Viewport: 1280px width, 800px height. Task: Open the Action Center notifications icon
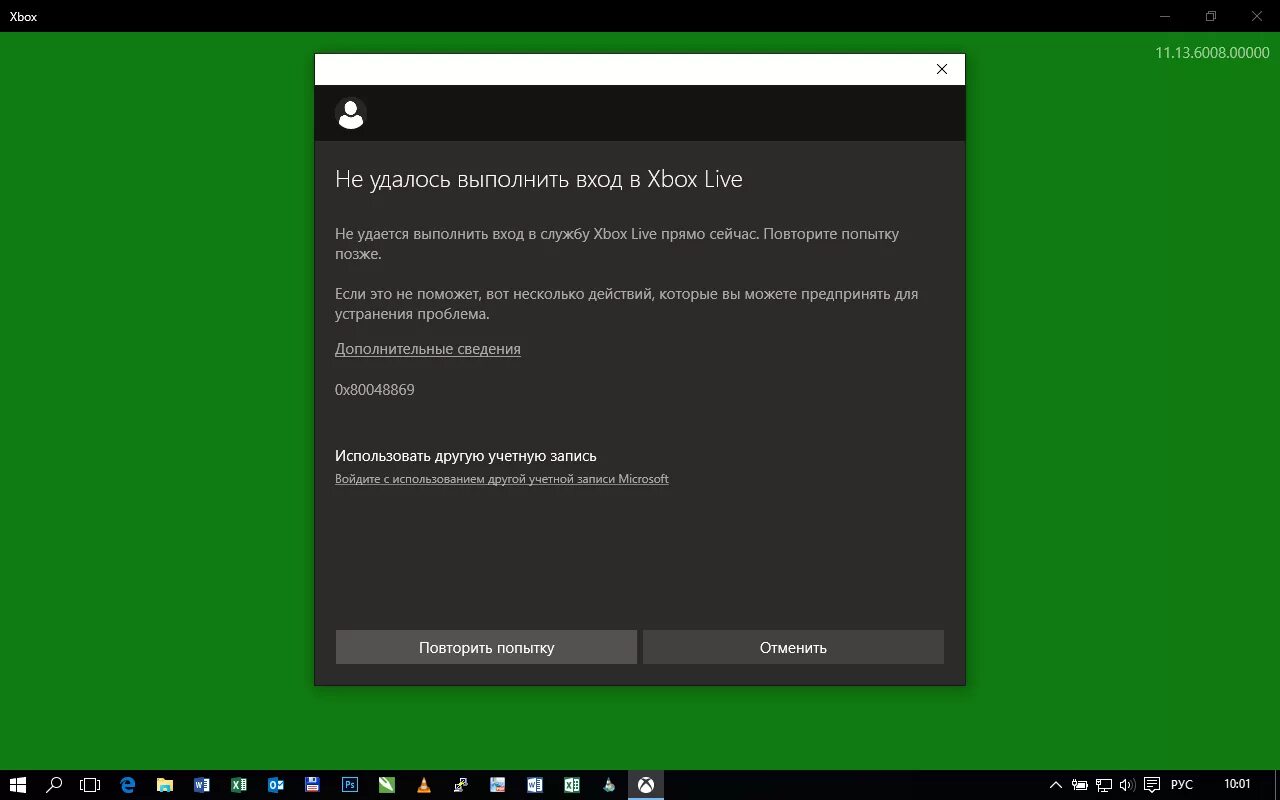pos(1152,785)
